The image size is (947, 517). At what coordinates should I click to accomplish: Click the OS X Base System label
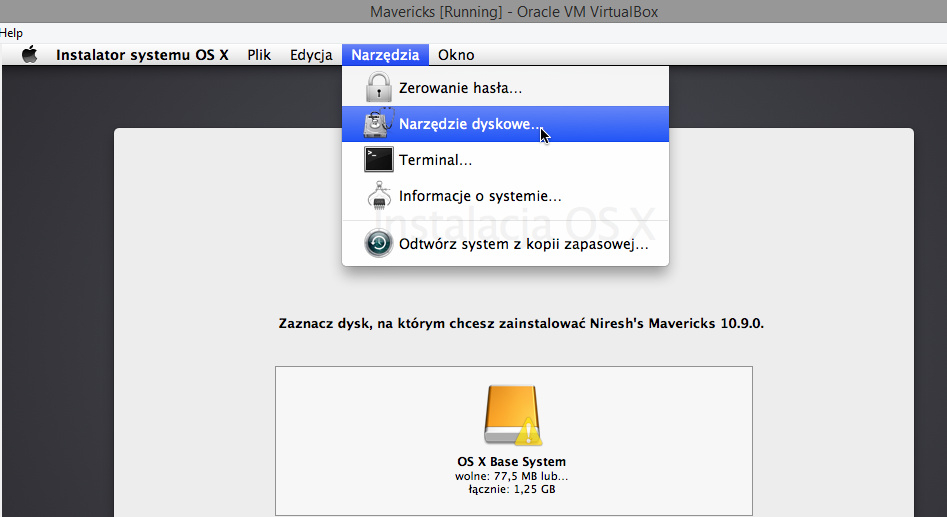[512, 461]
